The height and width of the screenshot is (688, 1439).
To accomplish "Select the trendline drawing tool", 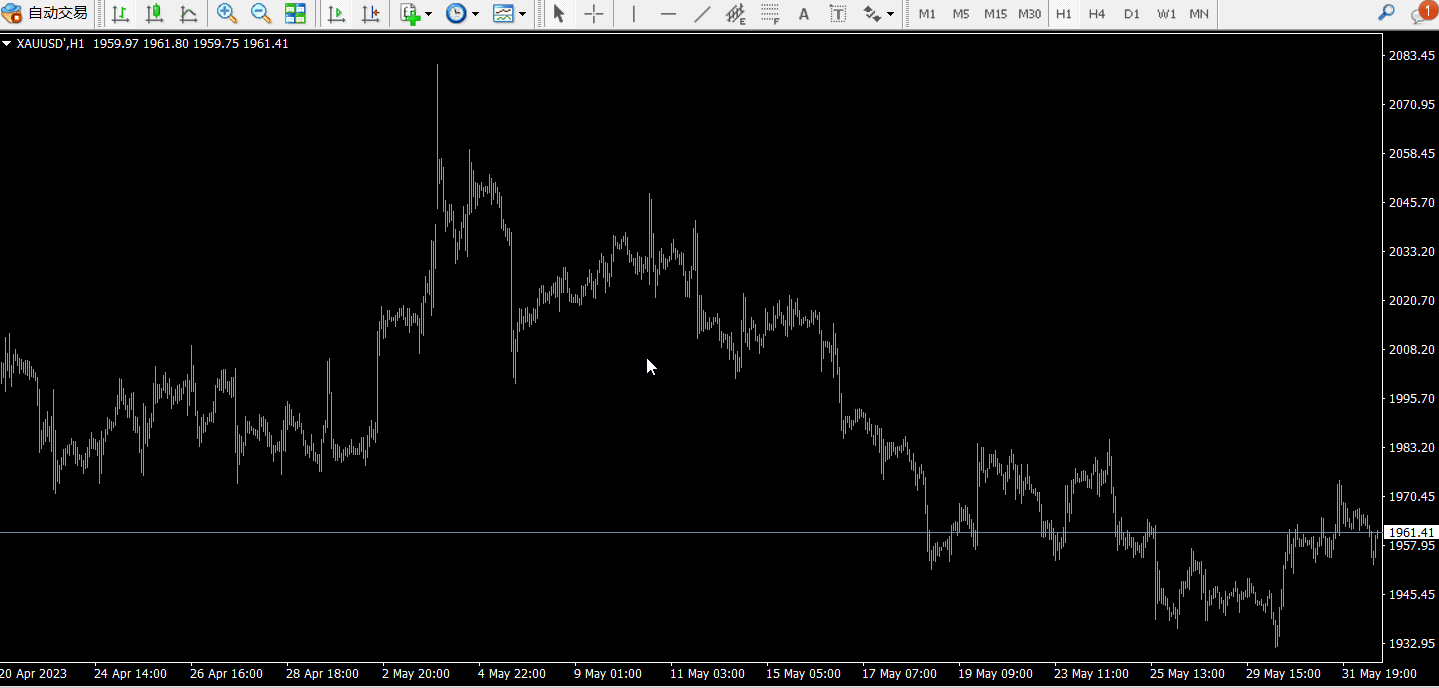I will coord(702,14).
